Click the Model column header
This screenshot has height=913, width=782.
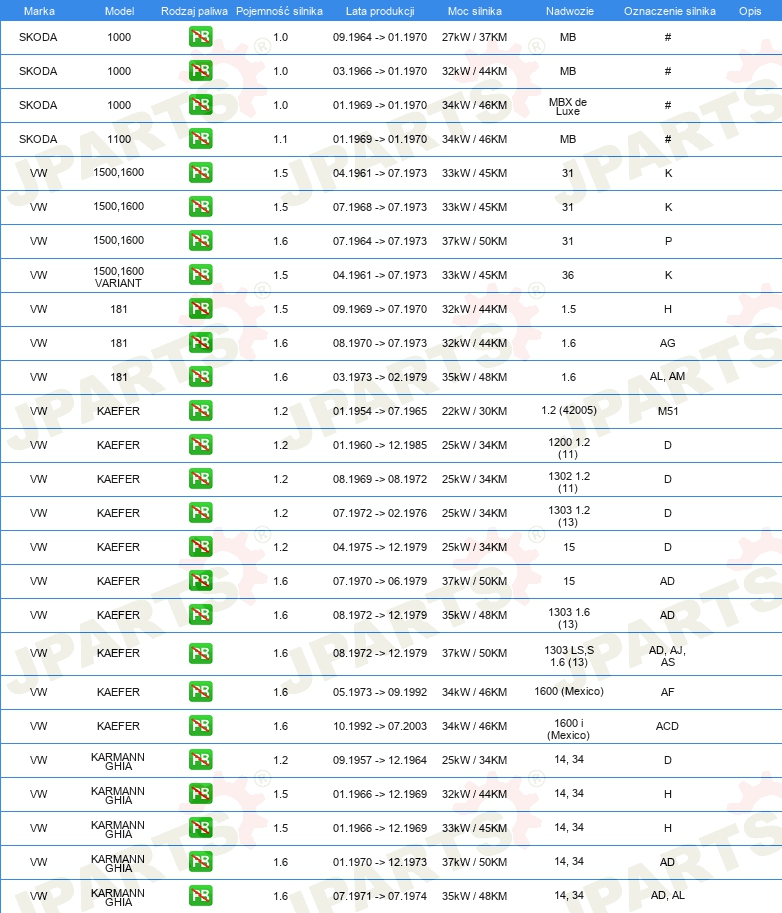click(x=119, y=11)
